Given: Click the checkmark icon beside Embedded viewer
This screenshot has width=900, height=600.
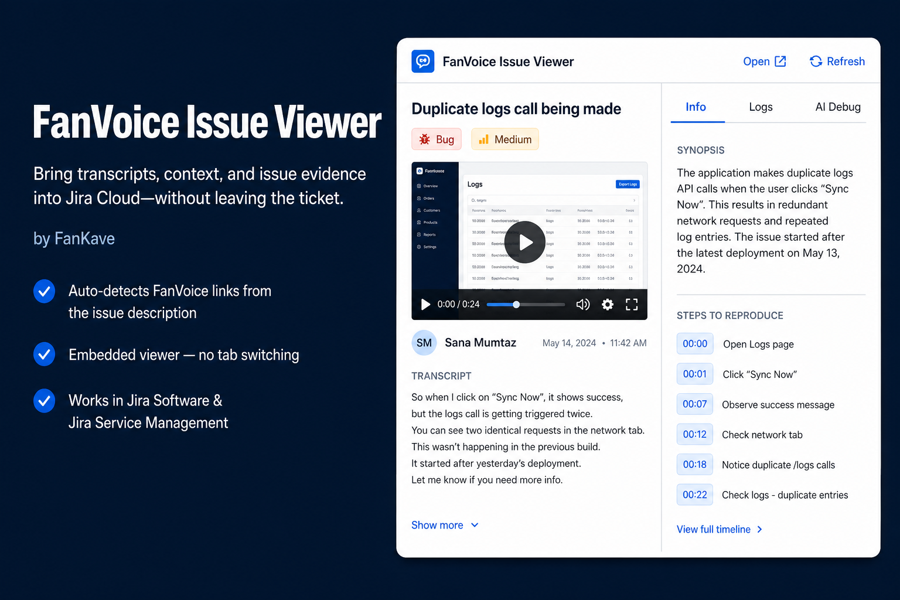Looking at the screenshot, I should (44, 354).
